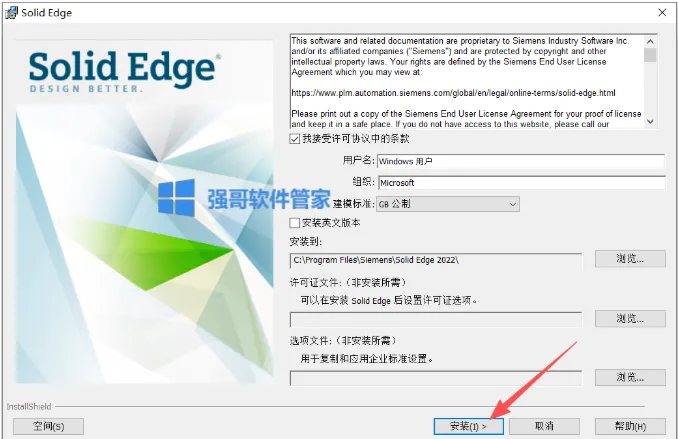Uncheck the accept license agreement checkbox

(294, 139)
